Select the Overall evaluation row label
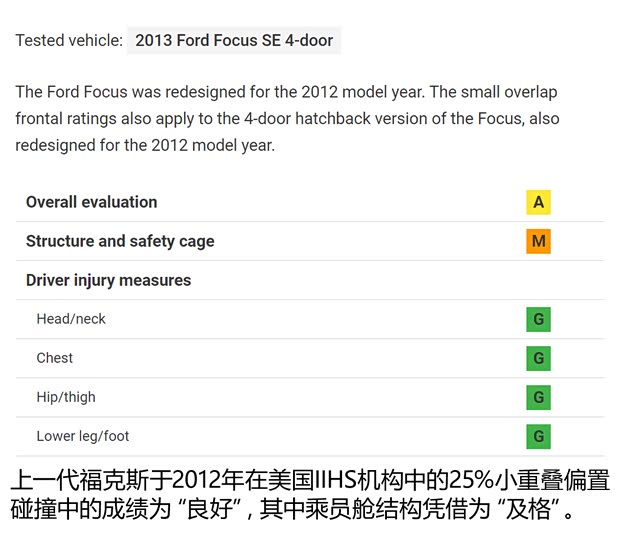Screen dimensions: 620x536 [x=91, y=202]
